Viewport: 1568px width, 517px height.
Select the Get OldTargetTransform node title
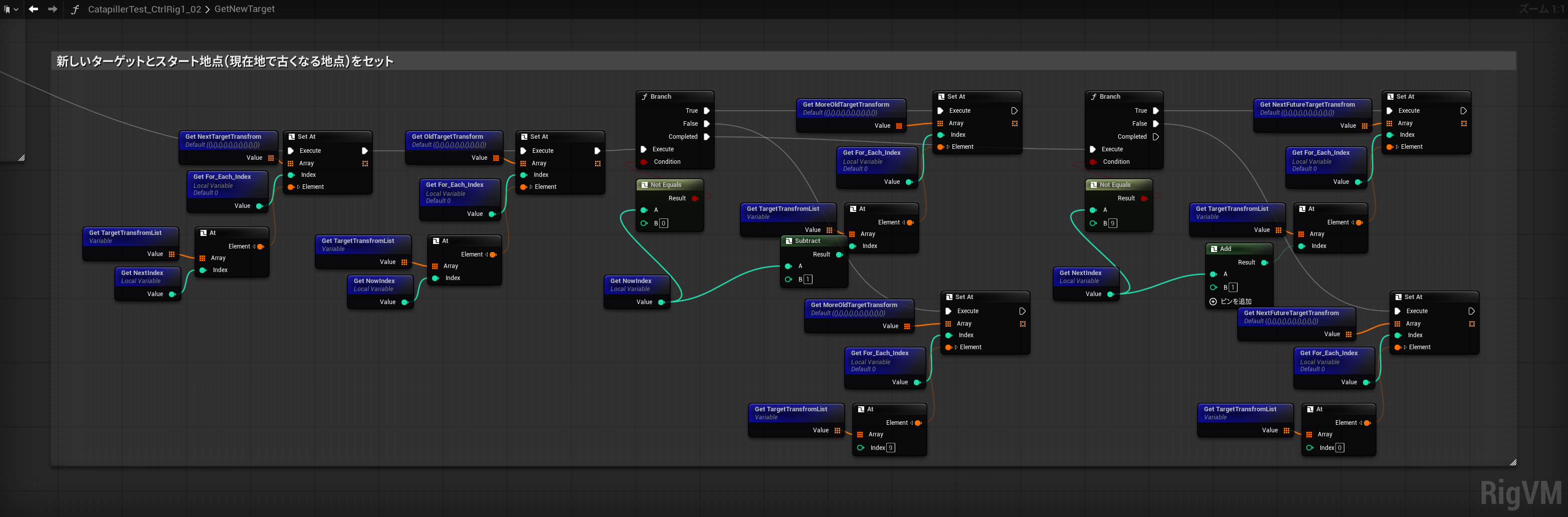(447, 137)
